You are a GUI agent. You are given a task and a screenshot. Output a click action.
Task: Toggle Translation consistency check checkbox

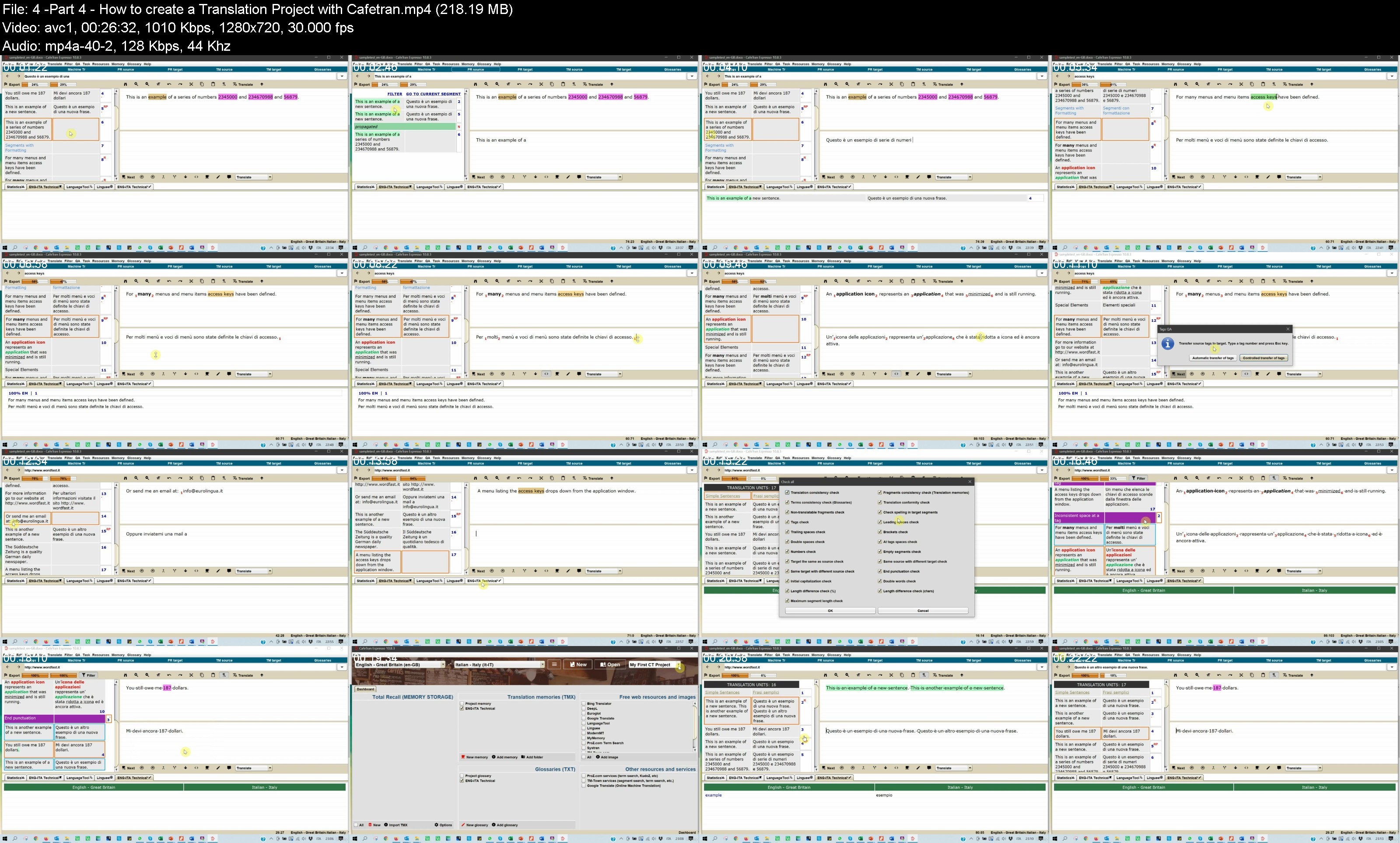click(x=787, y=492)
